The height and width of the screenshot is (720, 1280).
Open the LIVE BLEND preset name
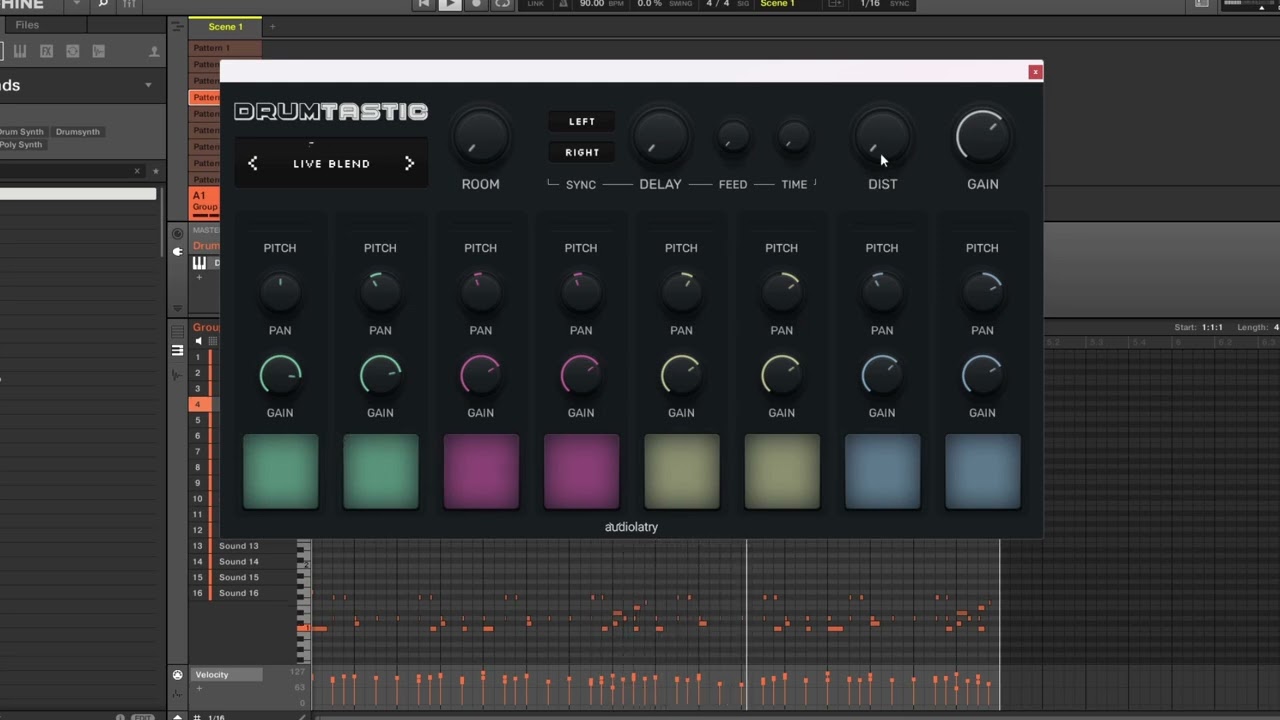click(x=331, y=164)
